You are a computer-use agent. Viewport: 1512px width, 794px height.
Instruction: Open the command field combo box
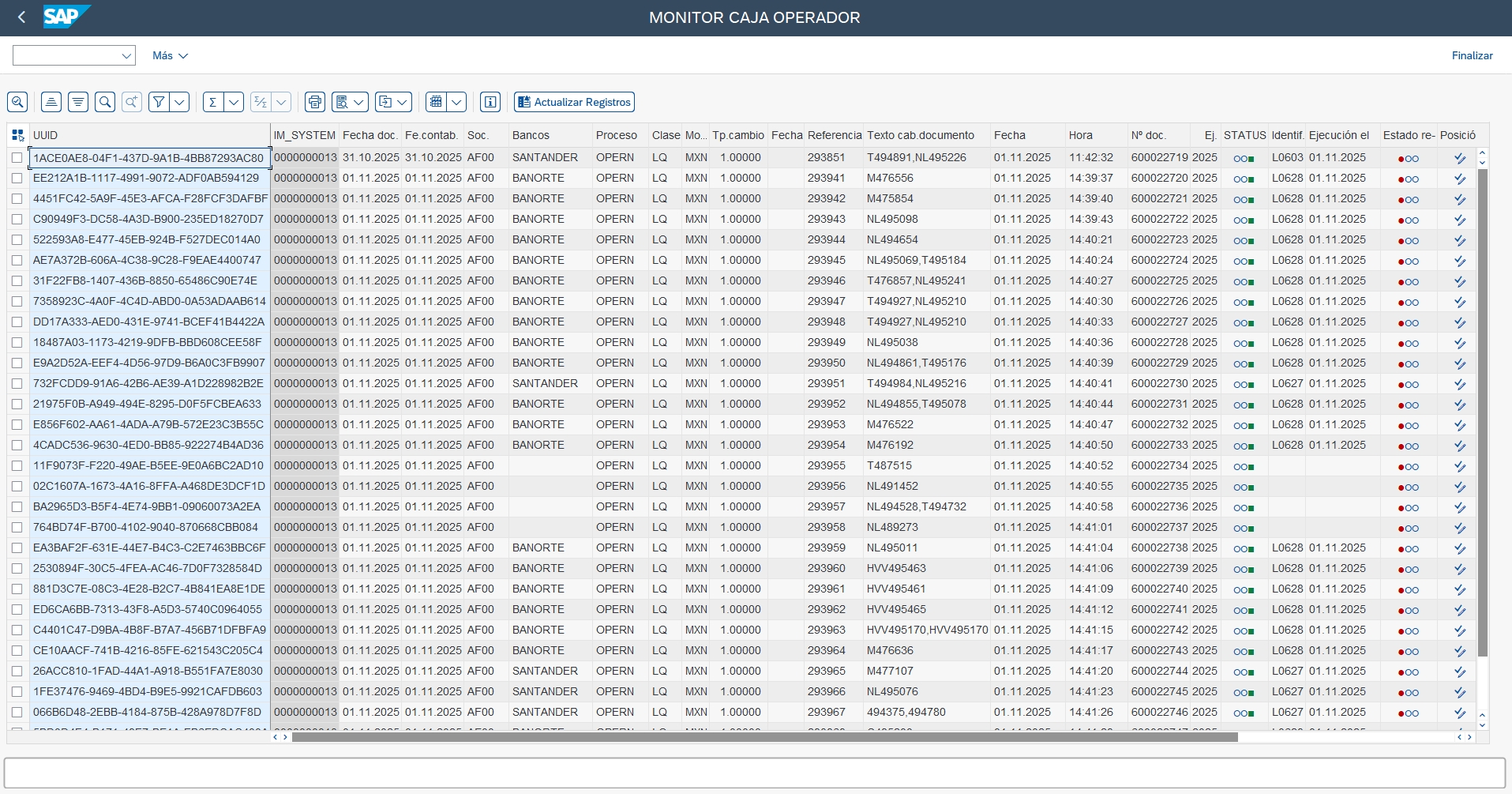tap(73, 55)
